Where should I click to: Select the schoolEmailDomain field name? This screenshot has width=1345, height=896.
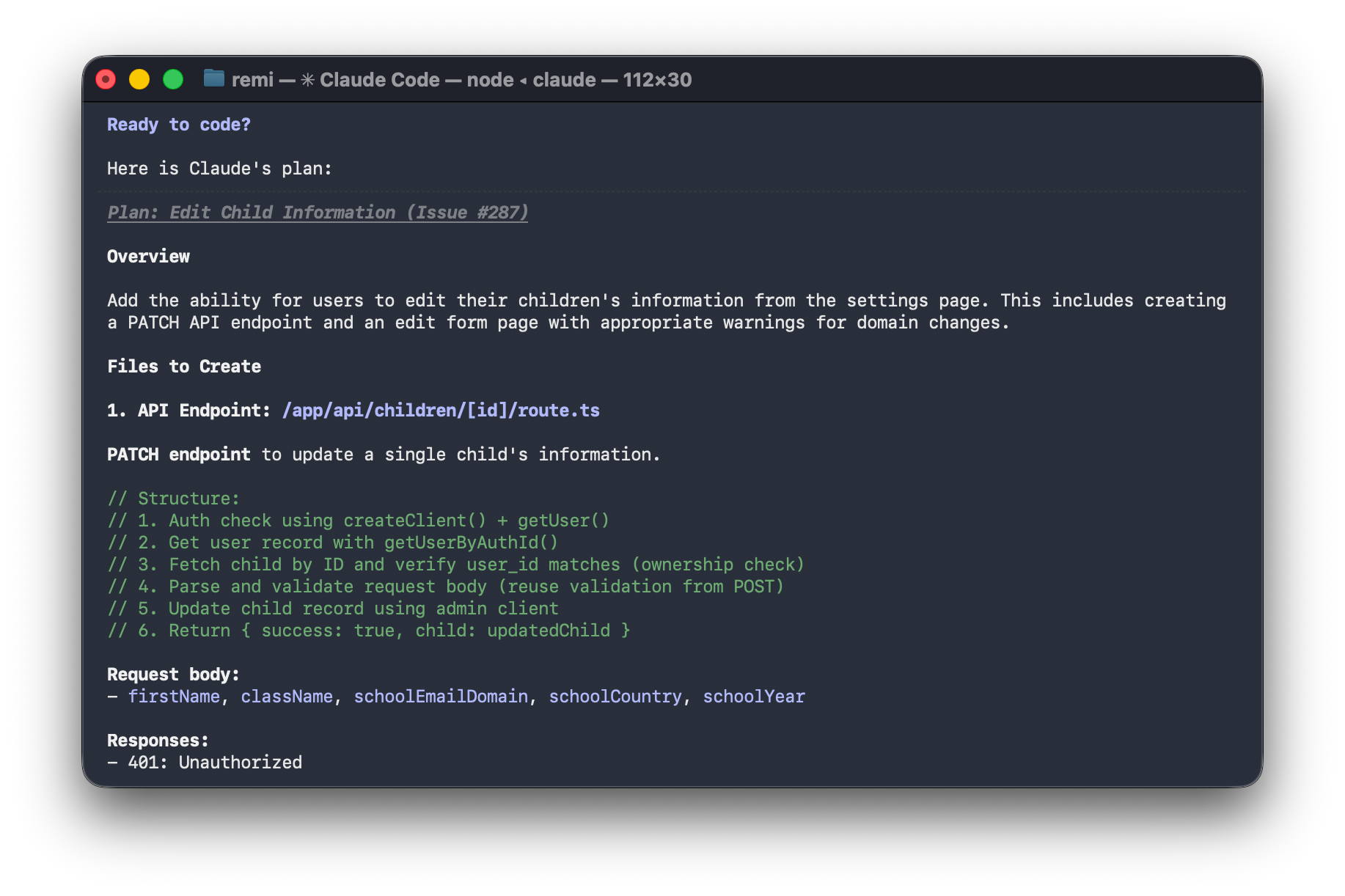[441, 697]
